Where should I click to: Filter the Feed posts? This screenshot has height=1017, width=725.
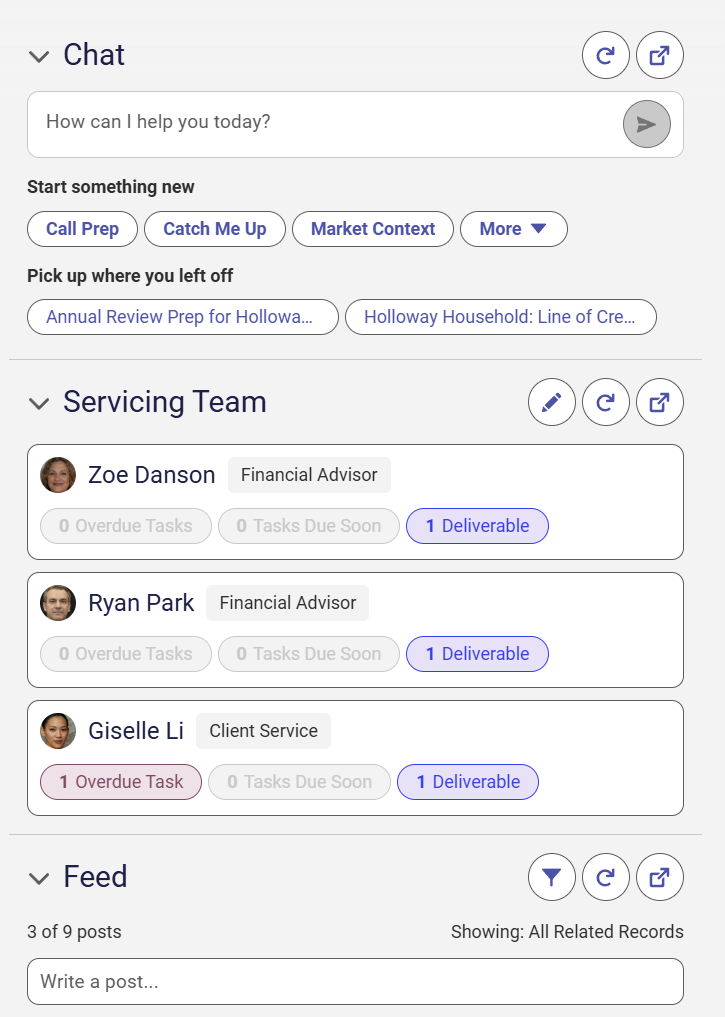pyautogui.click(x=552, y=877)
